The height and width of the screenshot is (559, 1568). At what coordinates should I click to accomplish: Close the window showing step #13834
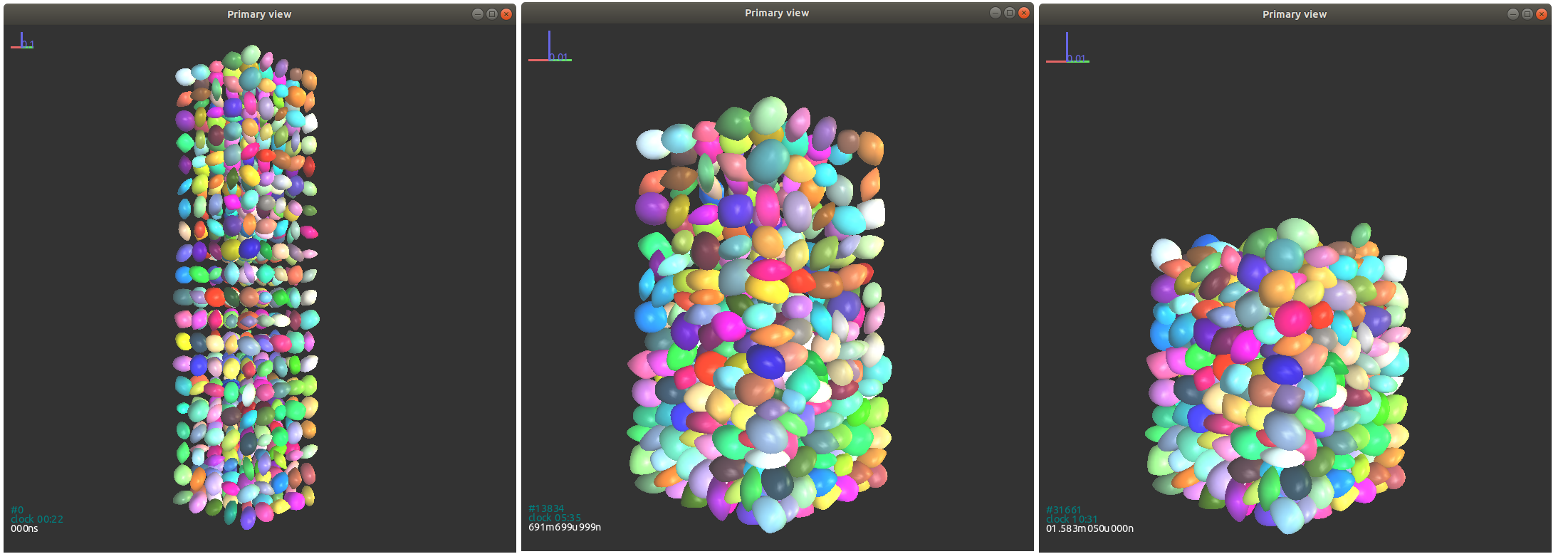pyautogui.click(x=1024, y=13)
